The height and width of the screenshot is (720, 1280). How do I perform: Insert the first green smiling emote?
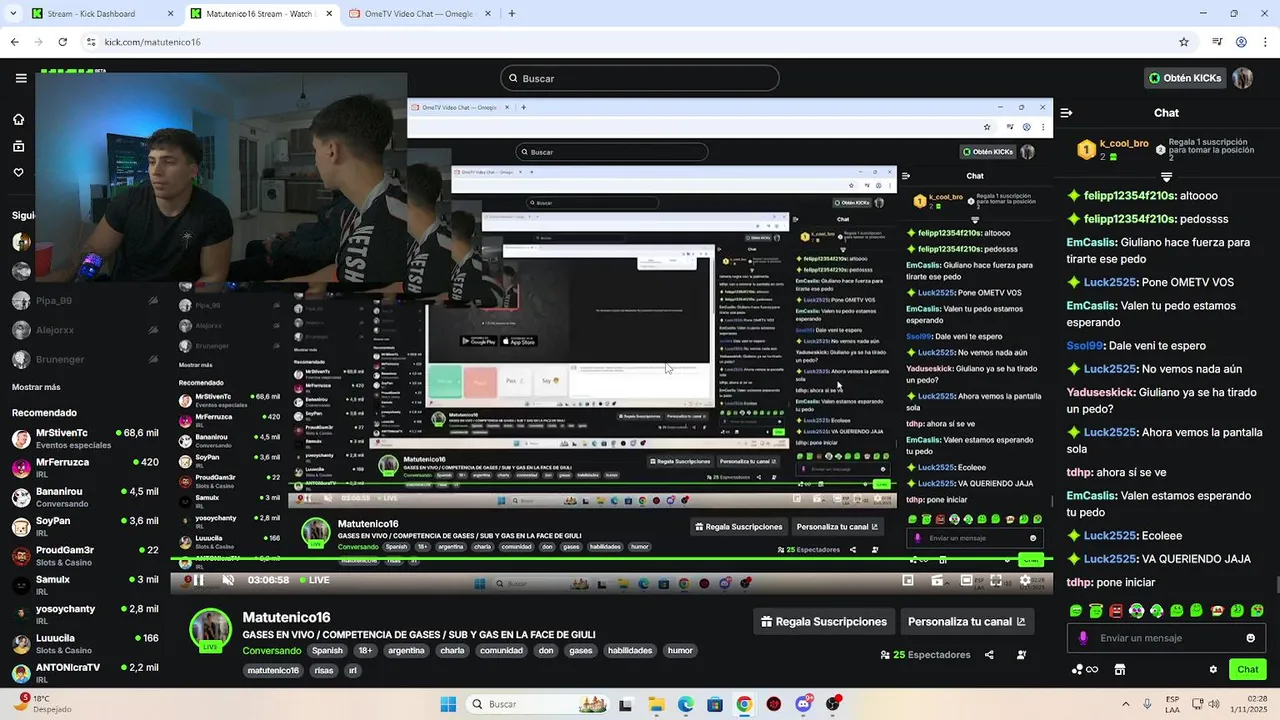[1076, 611]
